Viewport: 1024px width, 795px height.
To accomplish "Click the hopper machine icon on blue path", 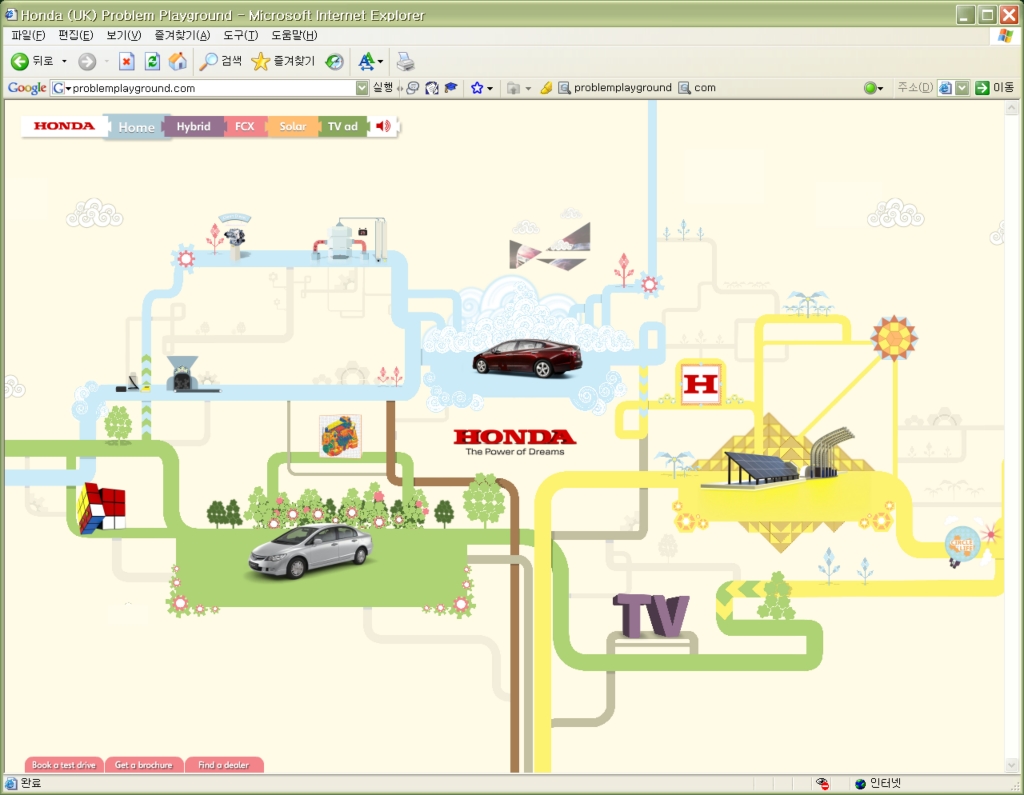I will [x=183, y=374].
